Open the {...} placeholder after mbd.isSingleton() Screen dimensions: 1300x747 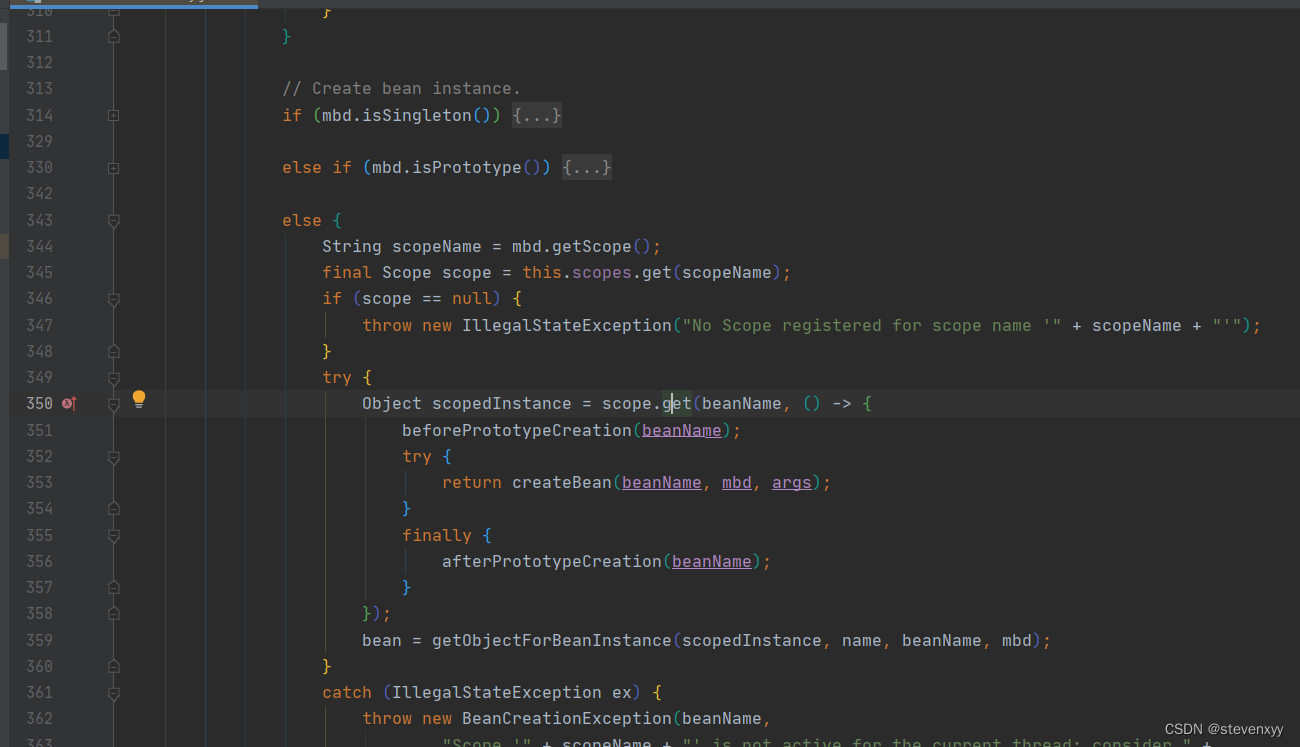(x=537, y=115)
